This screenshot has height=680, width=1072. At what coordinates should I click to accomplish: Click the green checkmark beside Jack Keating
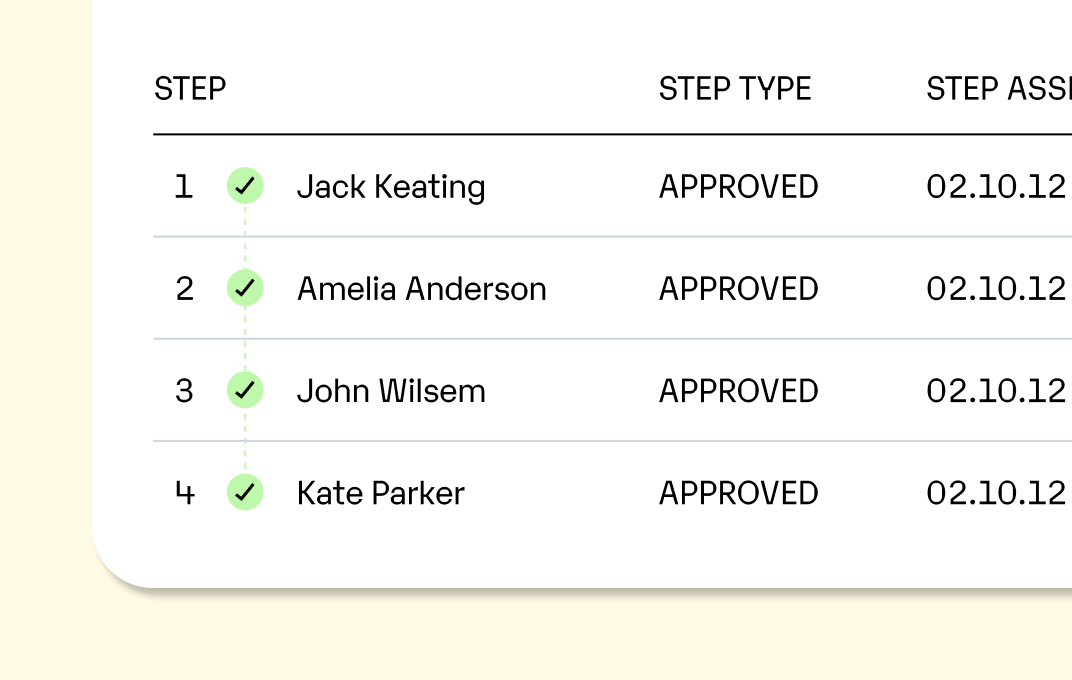coord(245,186)
